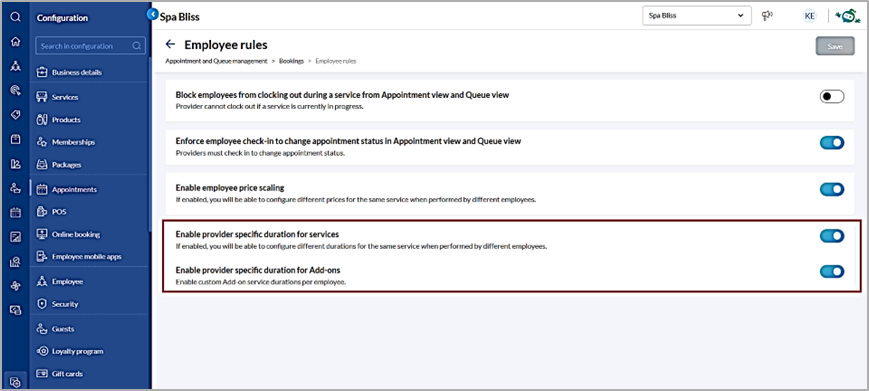The height and width of the screenshot is (391, 869).
Task: Click the price tag icon in left rail
Action: tap(16, 115)
